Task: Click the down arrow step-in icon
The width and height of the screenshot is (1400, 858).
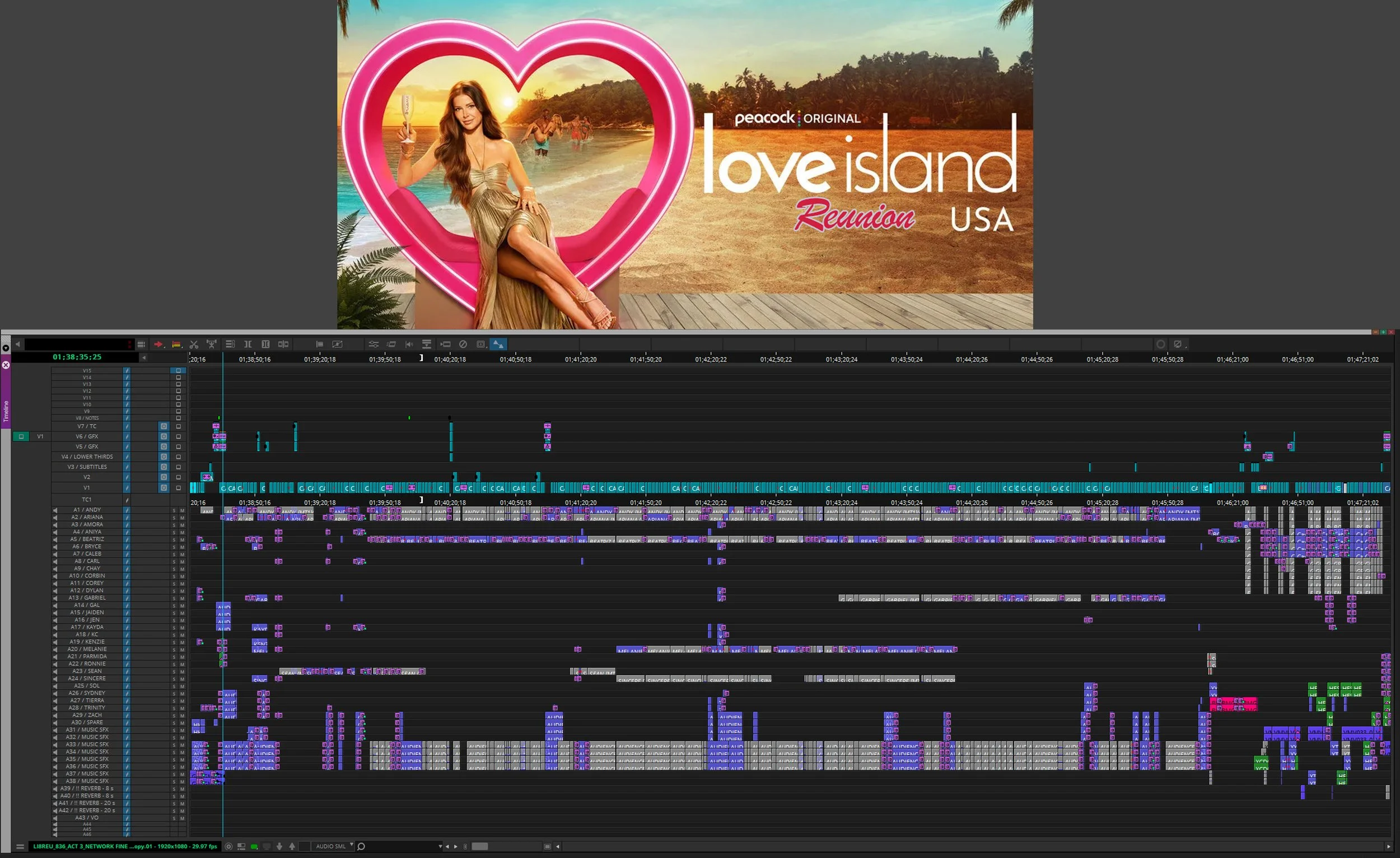Action: click(x=279, y=847)
